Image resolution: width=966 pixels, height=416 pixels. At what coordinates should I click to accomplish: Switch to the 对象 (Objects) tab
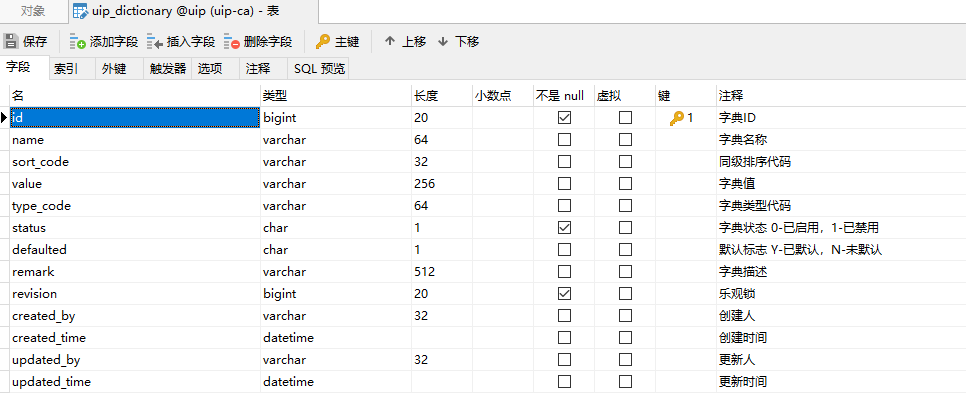[x=33, y=11]
